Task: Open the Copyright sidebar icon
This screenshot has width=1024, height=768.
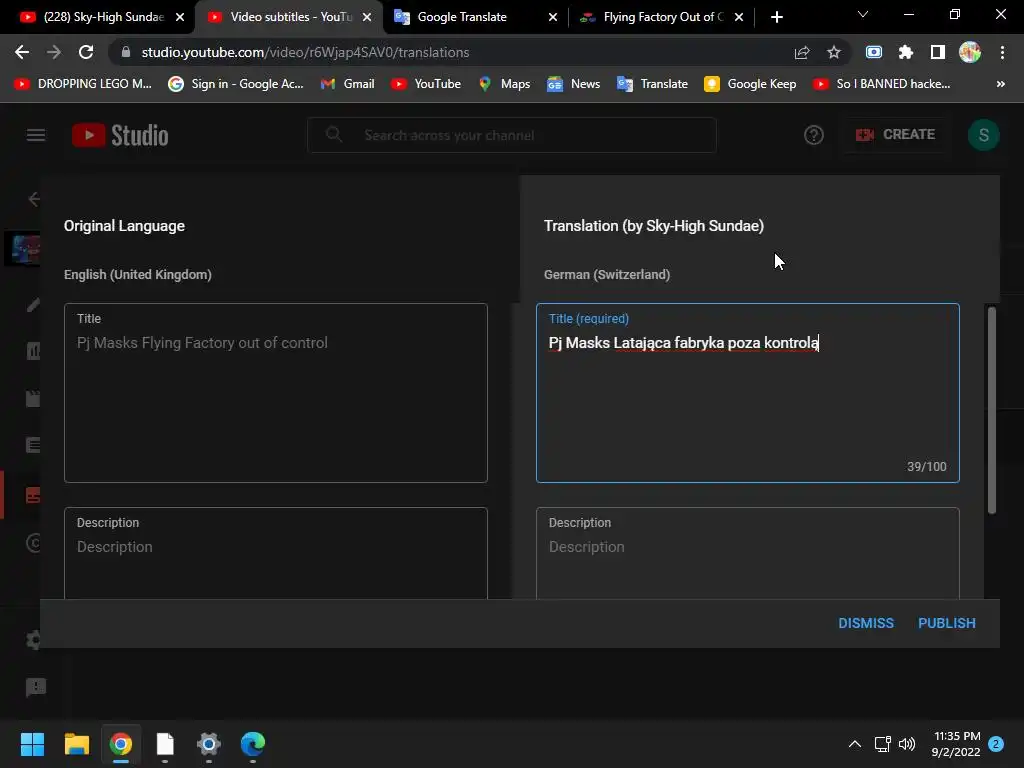Action: tap(33, 543)
